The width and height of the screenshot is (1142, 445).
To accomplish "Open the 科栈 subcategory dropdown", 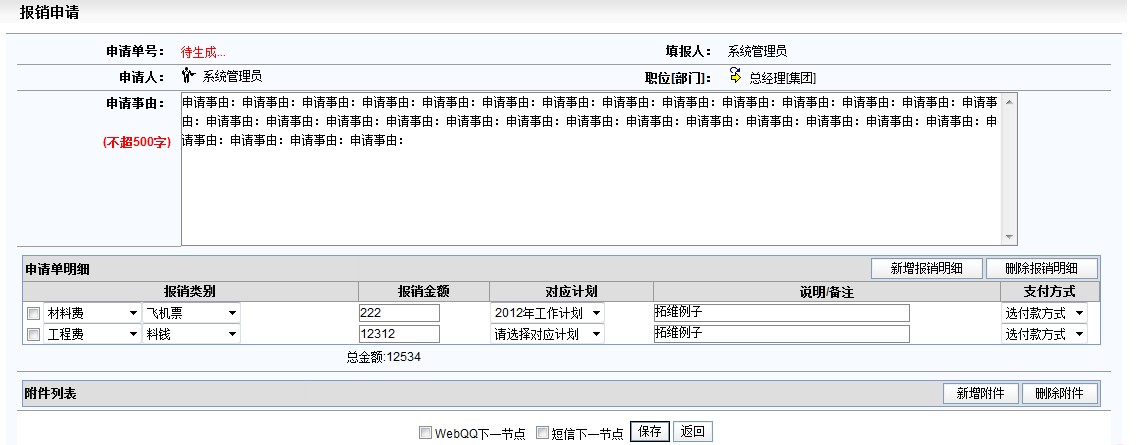I will [190, 334].
